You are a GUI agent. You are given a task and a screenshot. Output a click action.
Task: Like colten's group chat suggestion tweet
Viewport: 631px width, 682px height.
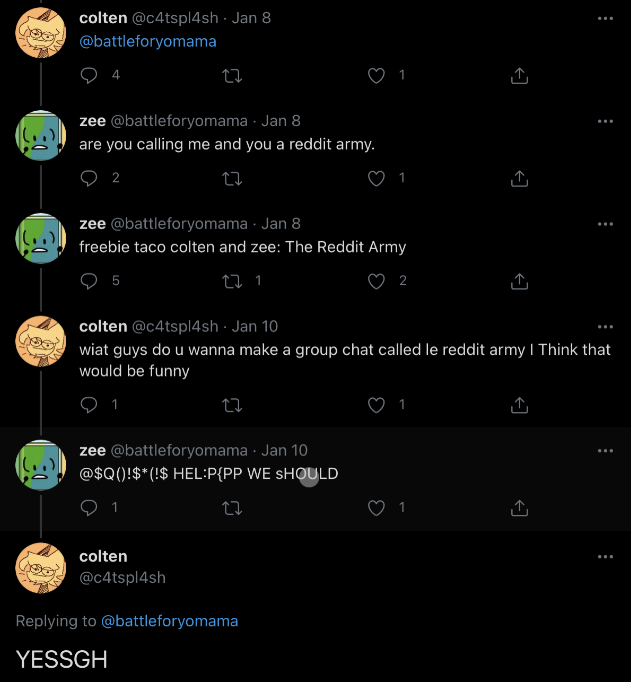pos(377,405)
